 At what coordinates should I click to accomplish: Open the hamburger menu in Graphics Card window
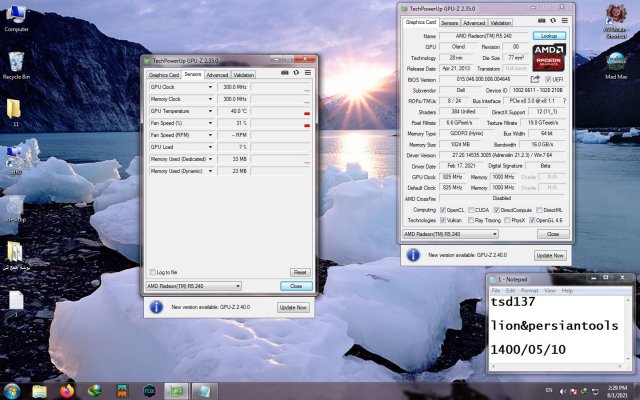click(x=563, y=22)
